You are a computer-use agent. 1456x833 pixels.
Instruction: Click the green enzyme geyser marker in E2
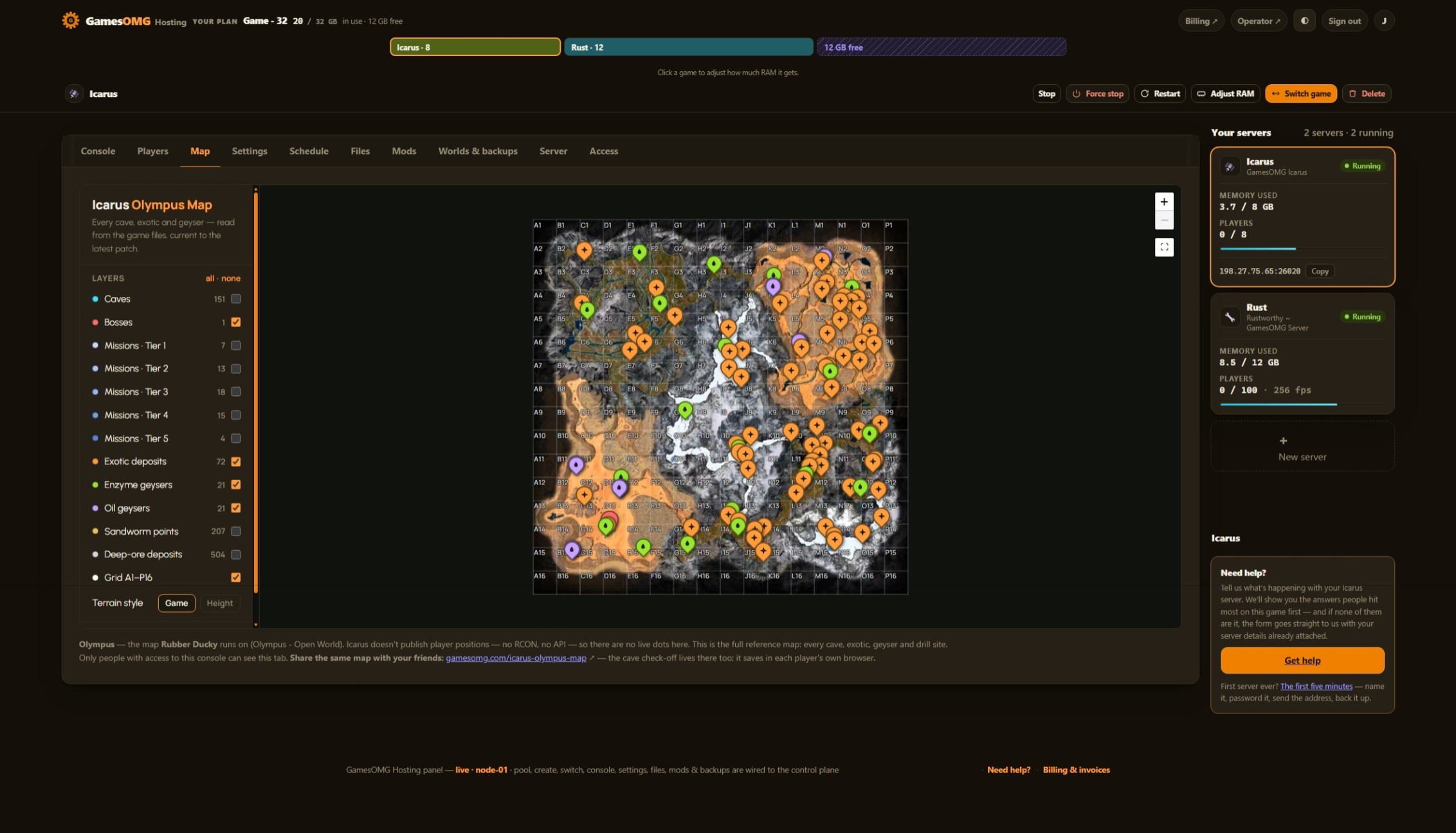tap(639, 252)
